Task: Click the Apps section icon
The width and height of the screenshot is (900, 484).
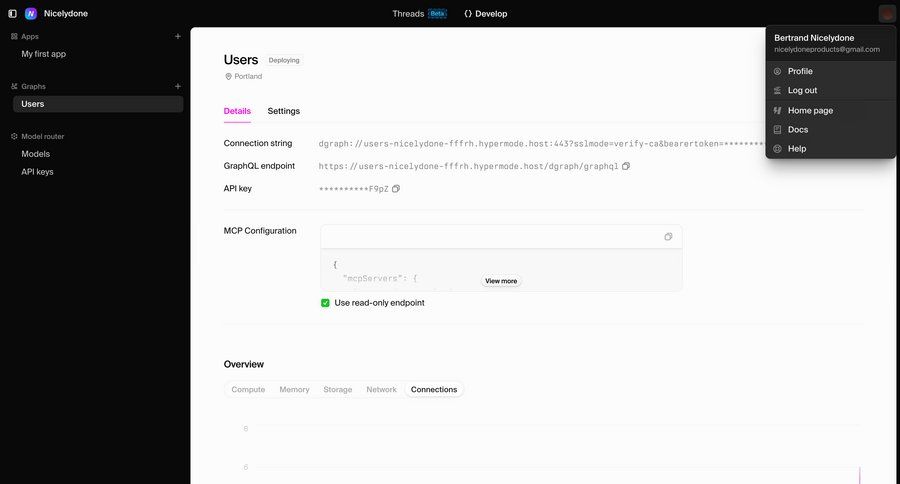Action: (14, 36)
